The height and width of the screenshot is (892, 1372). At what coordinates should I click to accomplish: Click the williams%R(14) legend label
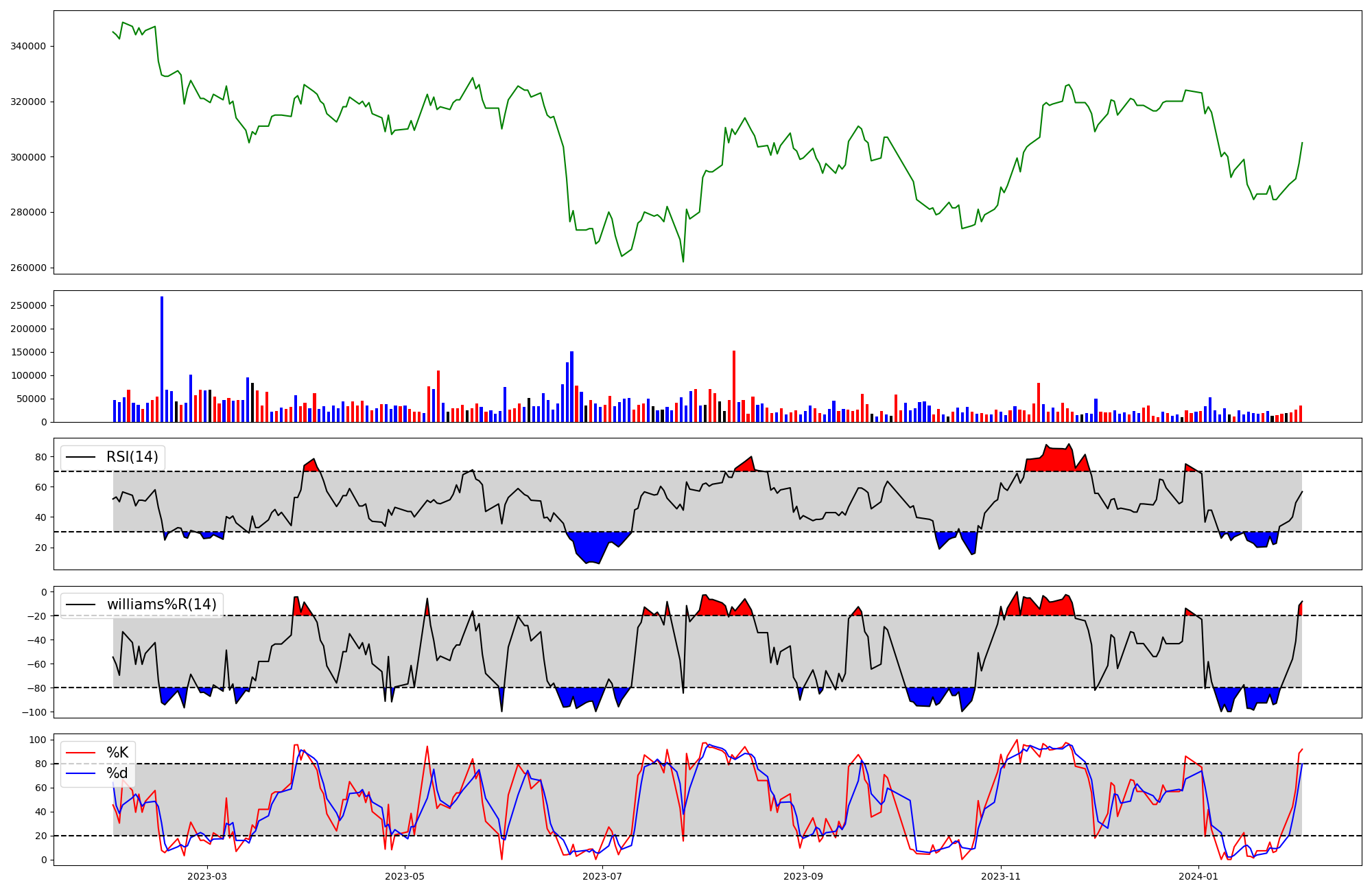[x=161, y=605]
